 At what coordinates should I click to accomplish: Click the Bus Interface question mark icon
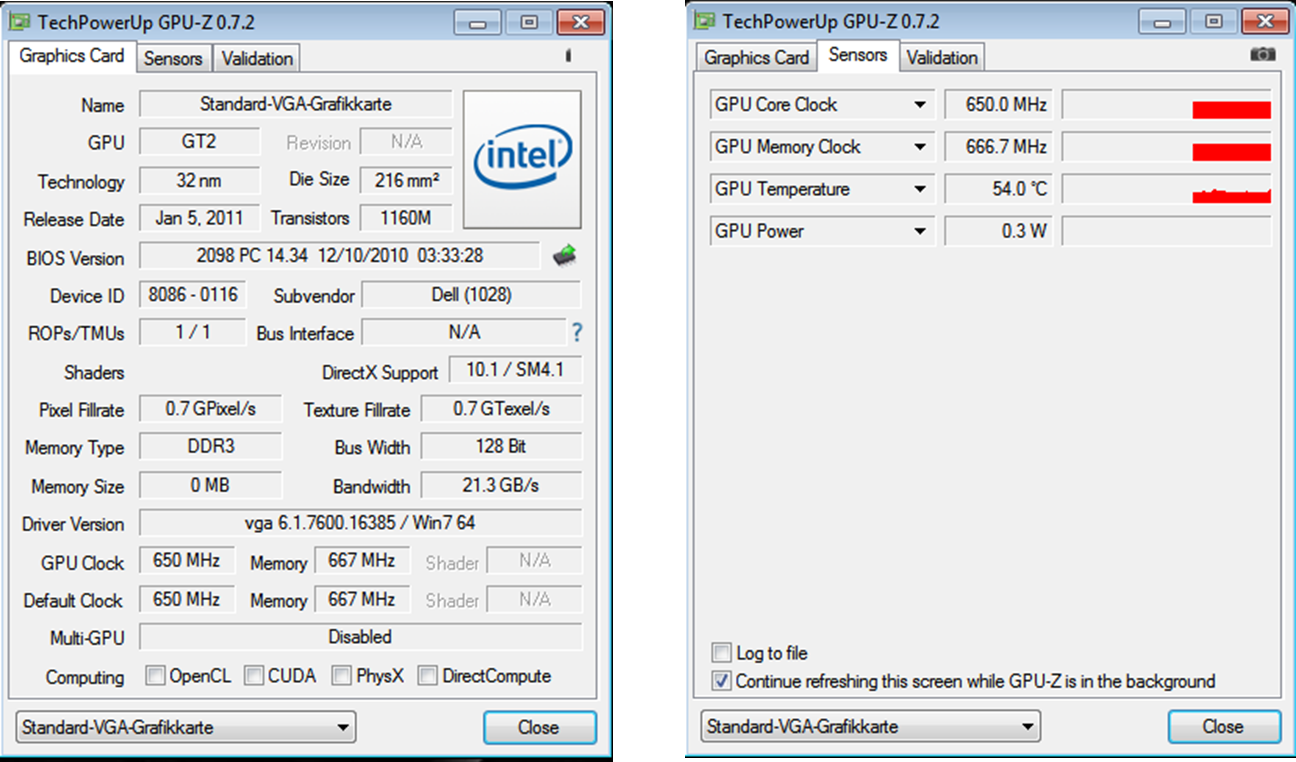[x=576, y=332]
